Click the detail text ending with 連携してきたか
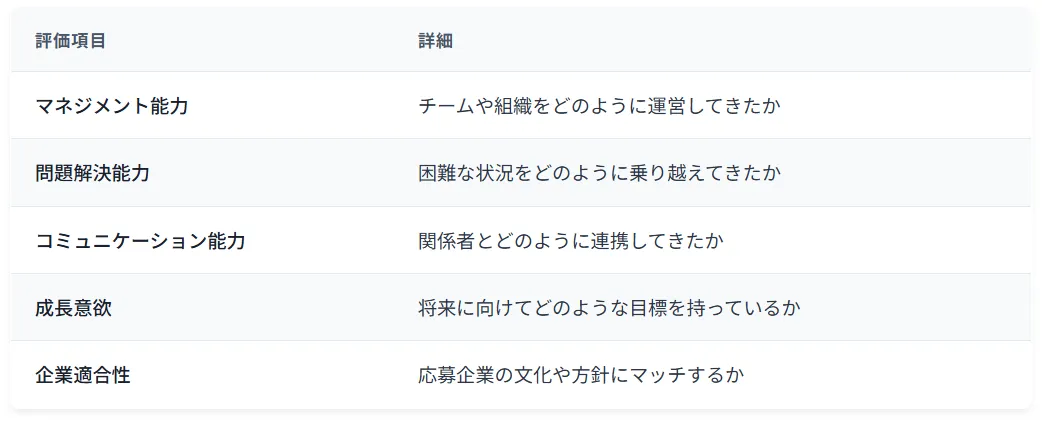The height and width of the screenshot is (423, 1042). [570, 241]
